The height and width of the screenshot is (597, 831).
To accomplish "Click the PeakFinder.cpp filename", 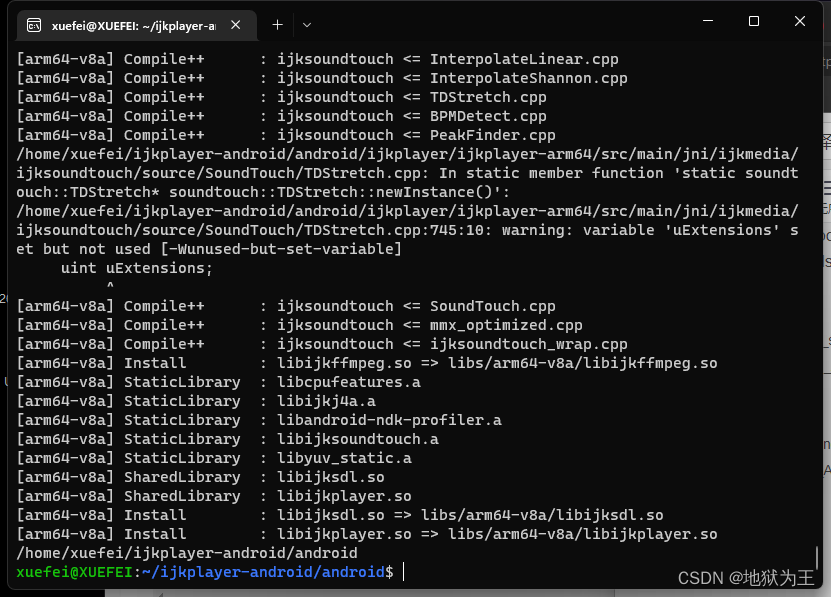I will (492, 135).
